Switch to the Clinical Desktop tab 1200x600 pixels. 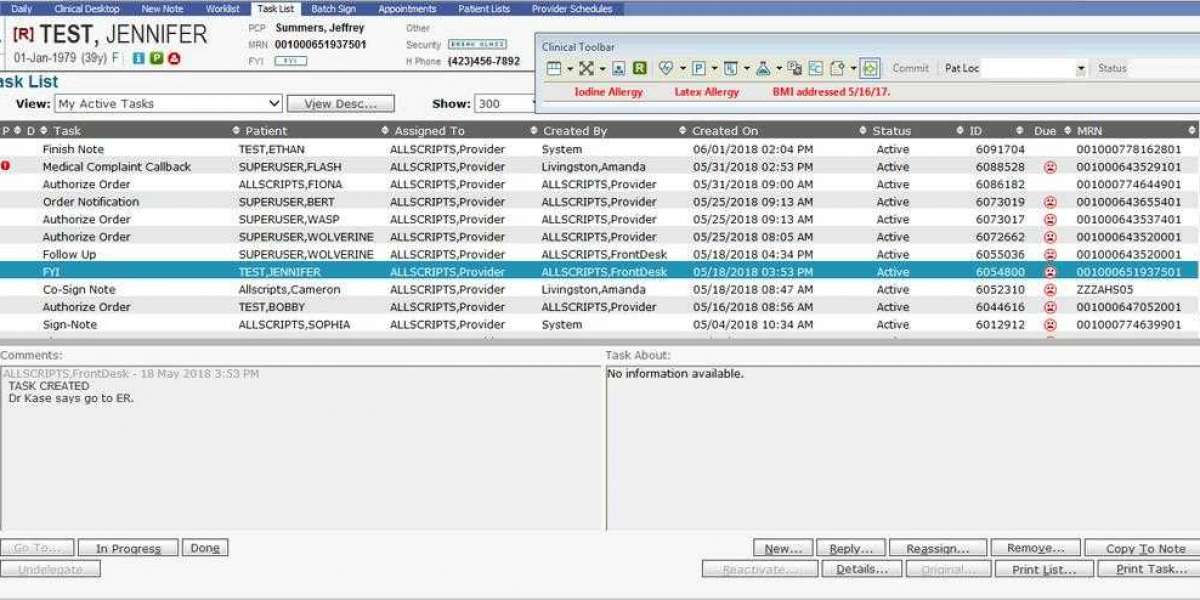tap(87, 8)
